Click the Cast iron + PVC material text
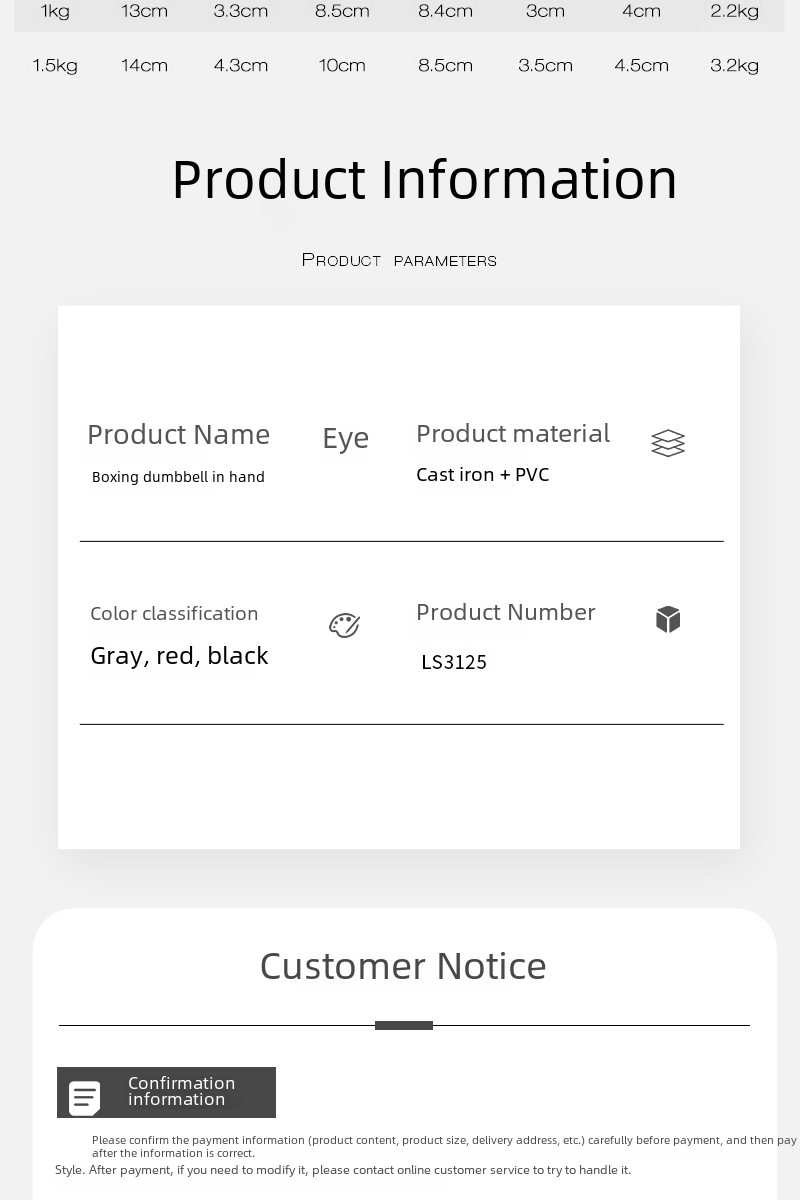Image resolution: width=800 pixels, height=1200 pixels. 483,475
